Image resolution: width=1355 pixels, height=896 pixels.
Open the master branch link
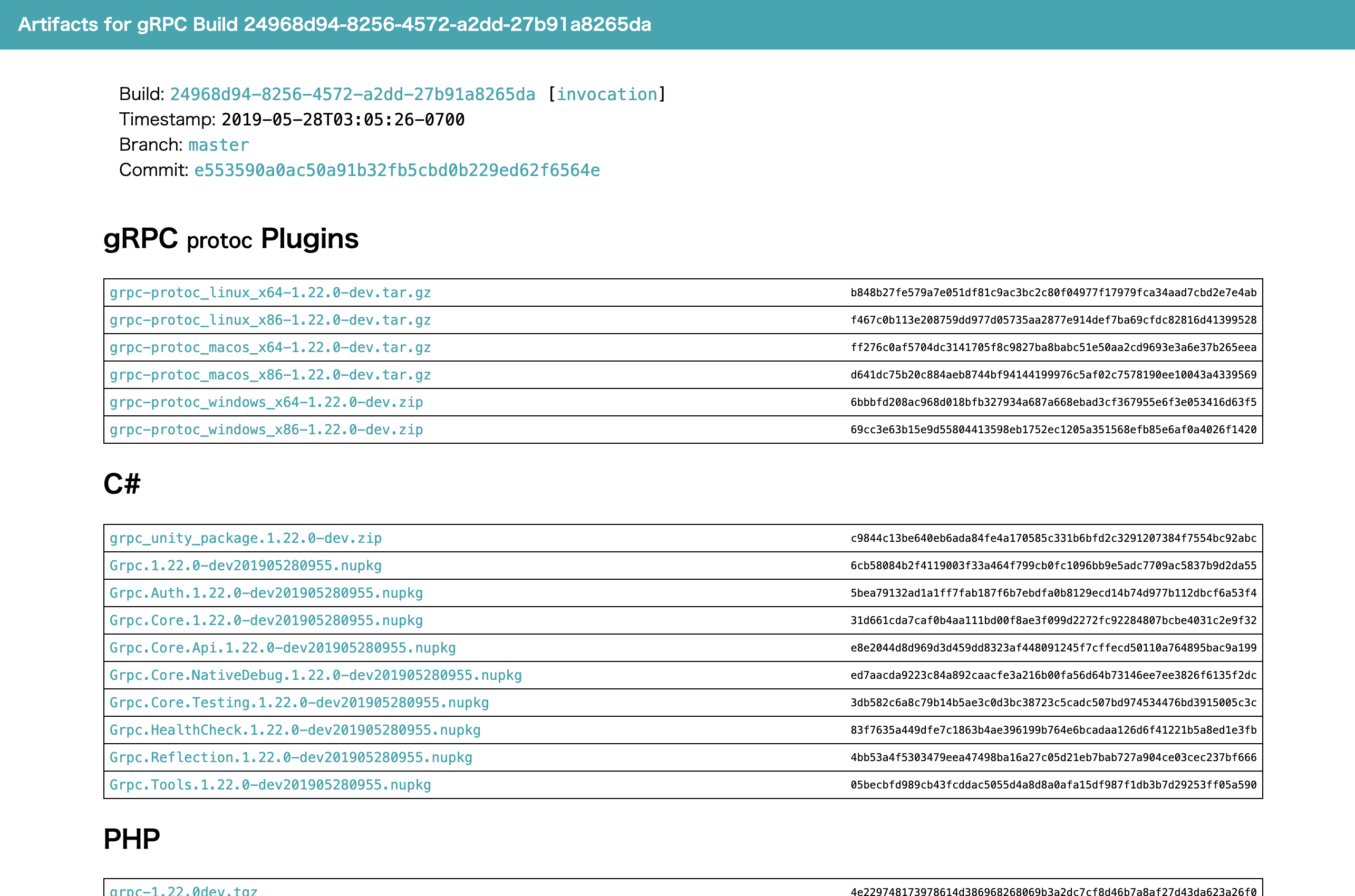218,145
